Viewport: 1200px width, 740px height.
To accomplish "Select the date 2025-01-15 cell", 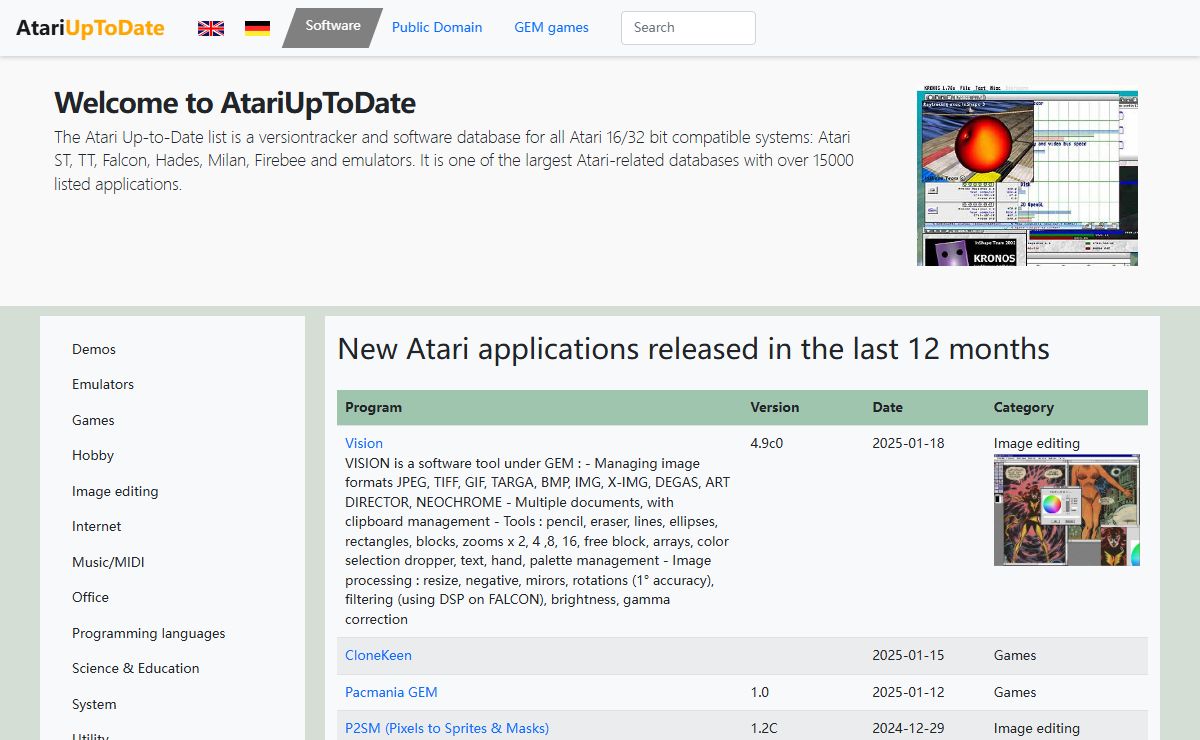I will pyautogui.click(x=908, y=655).
